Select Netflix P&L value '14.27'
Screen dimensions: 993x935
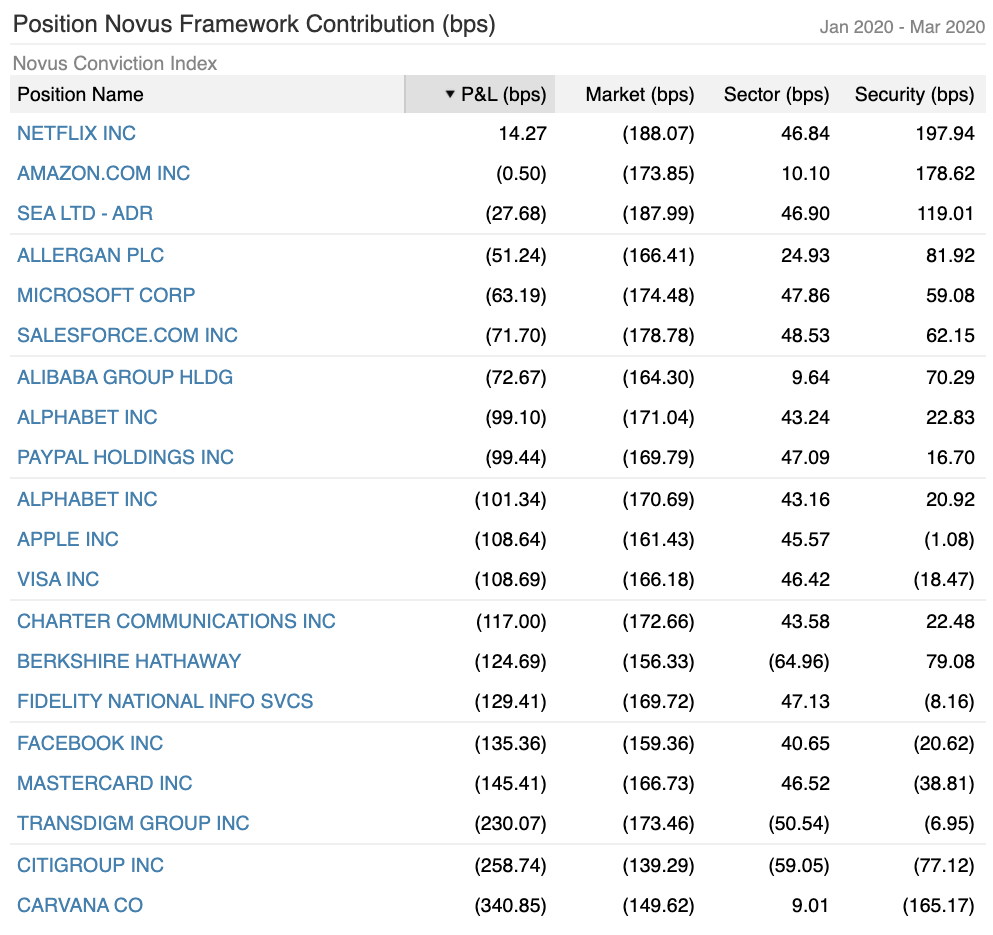522,134
